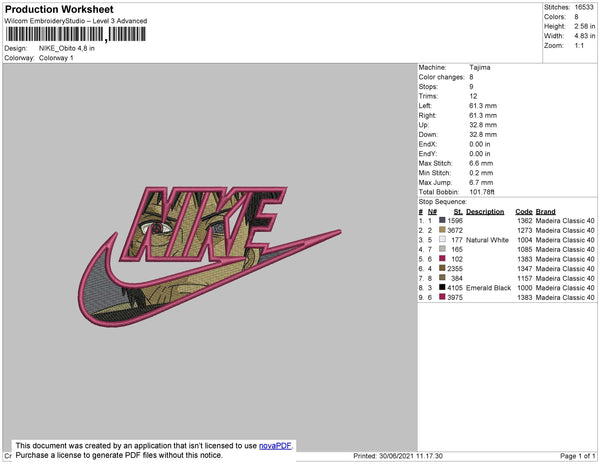
Task: Click the 'Page 1 of 1' footer text
Action: pos(577,456)
